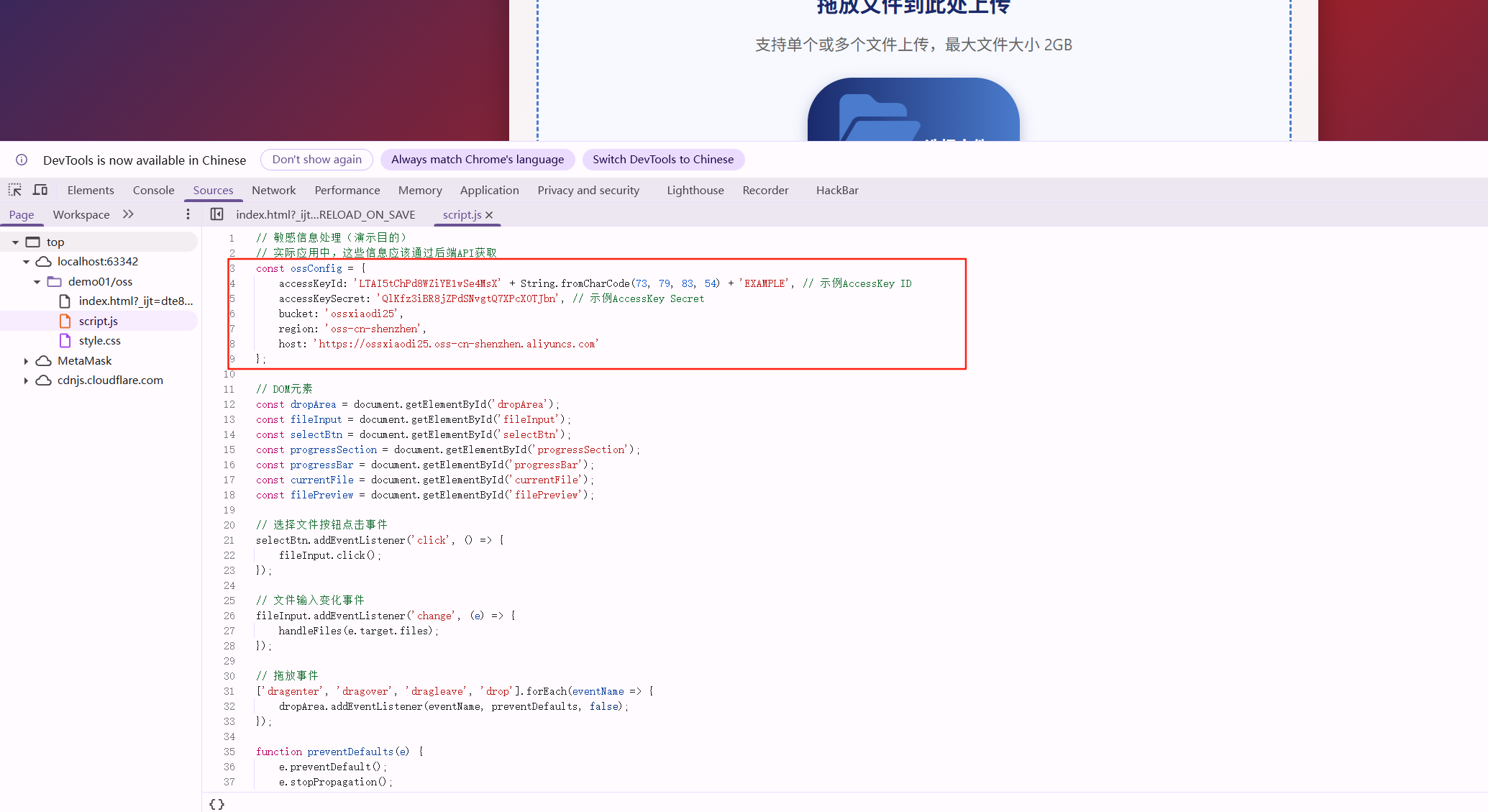Image resolution: width=1488 pixels, height=812 pixels.
Task: Close the script.js editor tab
Action: tap(489, 215)
